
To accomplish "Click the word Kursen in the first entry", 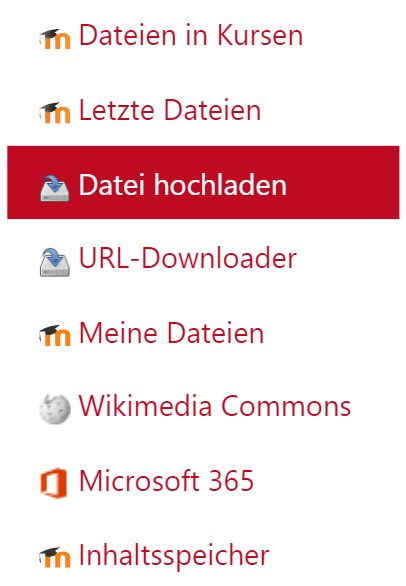I will pos(260,35).
